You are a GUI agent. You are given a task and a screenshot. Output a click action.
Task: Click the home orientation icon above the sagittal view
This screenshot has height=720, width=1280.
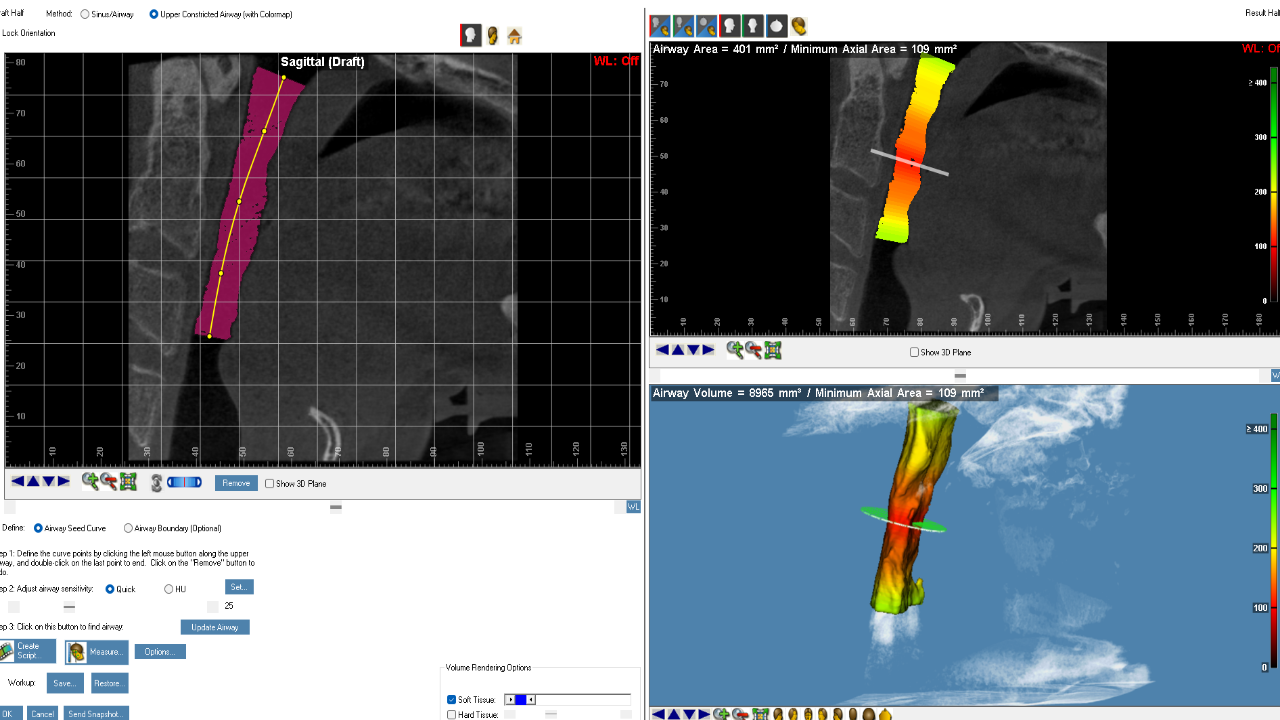click(x=514, y=36)
